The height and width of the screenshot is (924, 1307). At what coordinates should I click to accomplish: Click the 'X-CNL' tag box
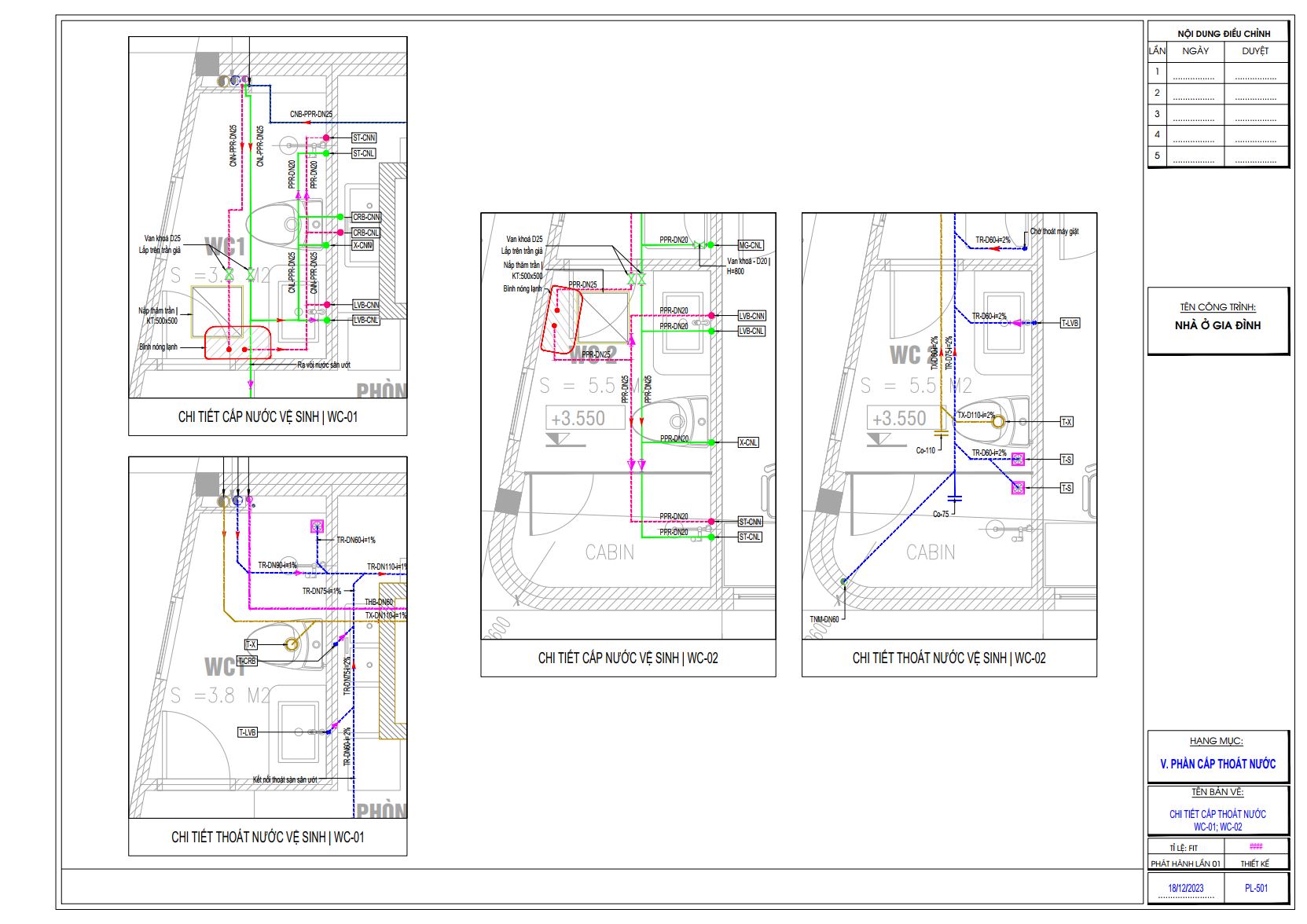tap(748, 442)
